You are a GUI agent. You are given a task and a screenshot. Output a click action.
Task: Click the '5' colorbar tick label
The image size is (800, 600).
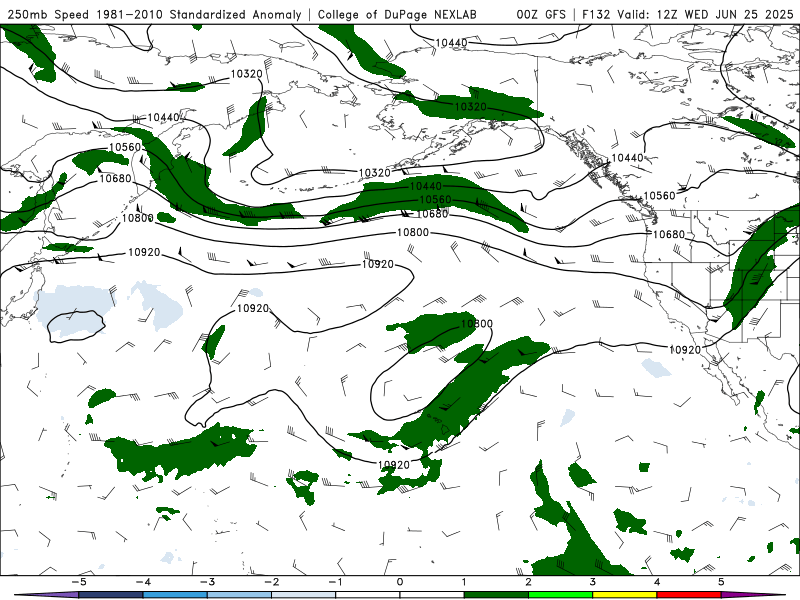coord(721,582)
